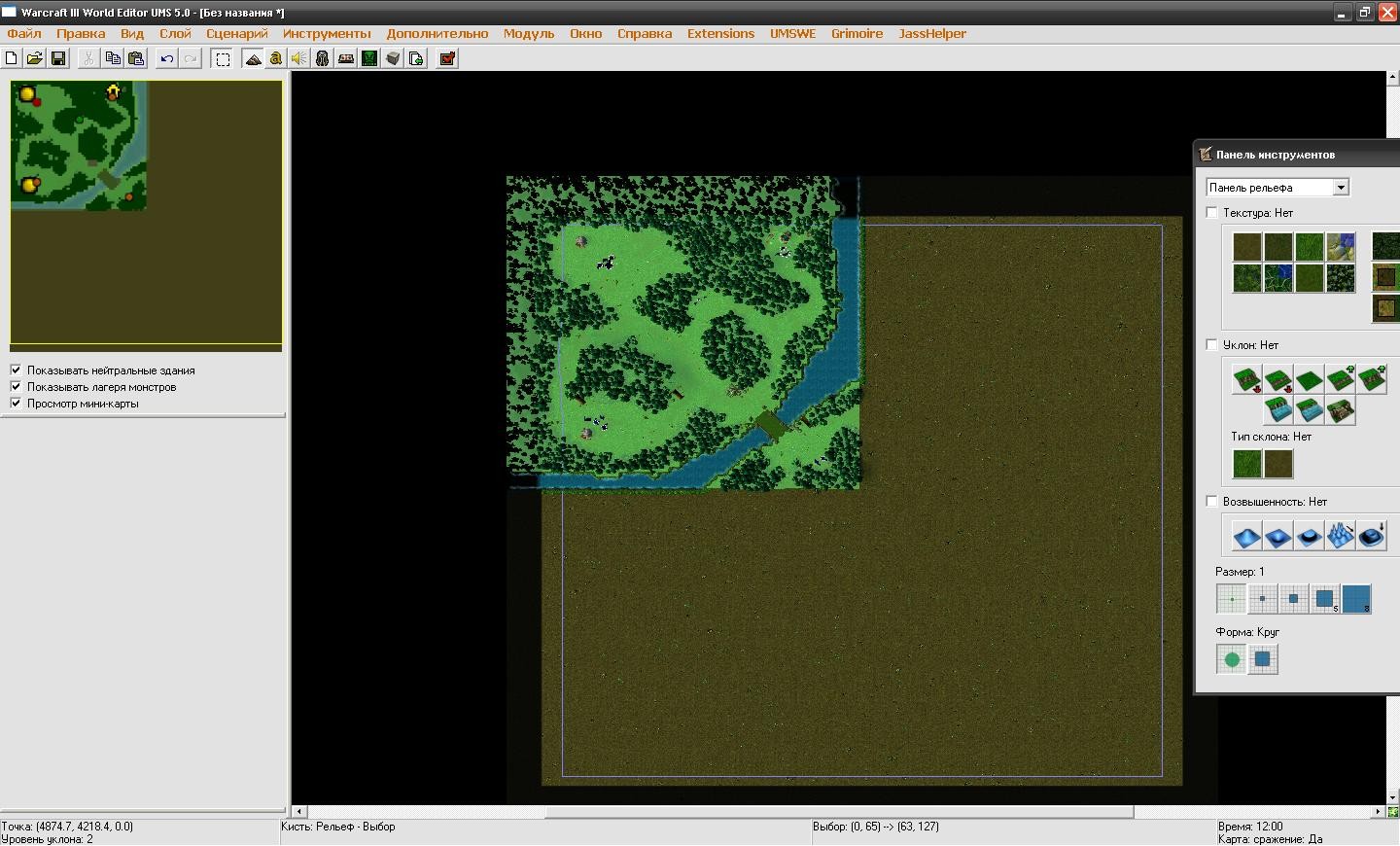
Task: Open the Campaign Editor icon
Action: tap(346, 58)
